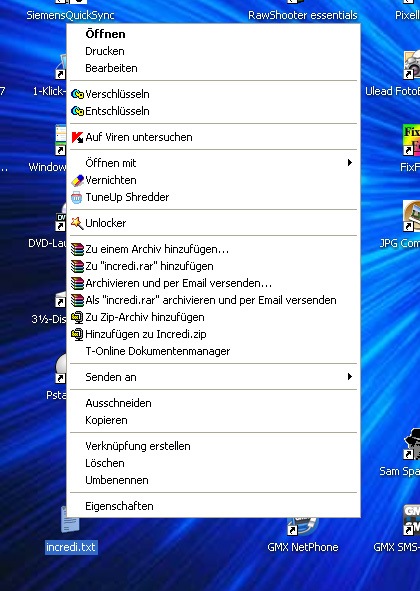Click the key icon next to Entschlüsseln
420x591 pixels.
coord(77,111)
